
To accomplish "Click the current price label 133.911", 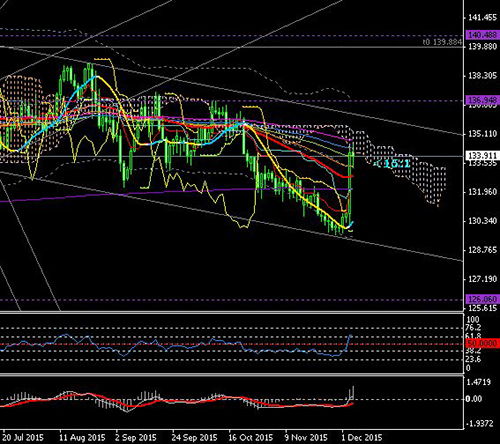I will [482, 156].
